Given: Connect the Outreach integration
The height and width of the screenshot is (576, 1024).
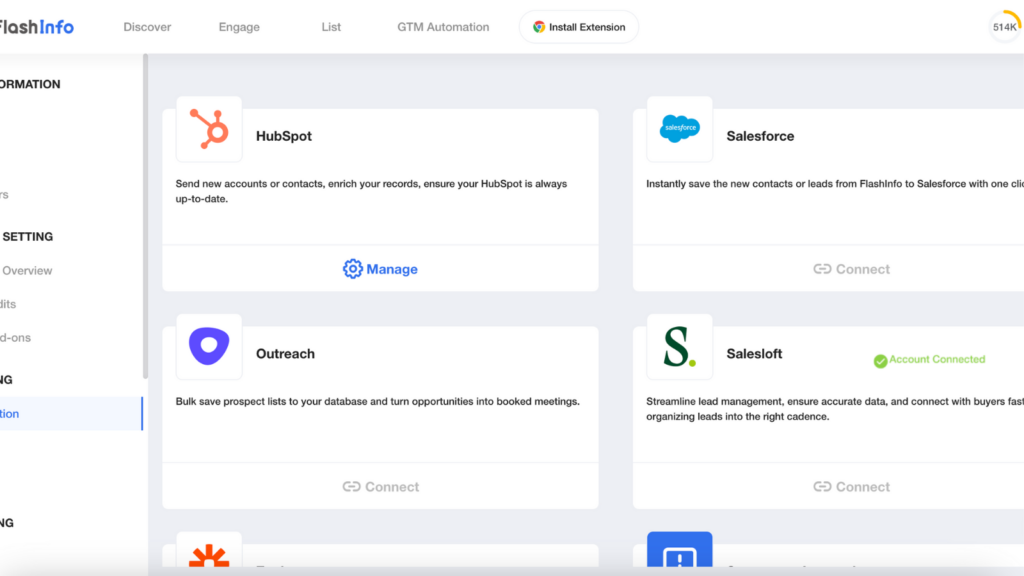Looking at the screenshot, I should click(380, 487).
